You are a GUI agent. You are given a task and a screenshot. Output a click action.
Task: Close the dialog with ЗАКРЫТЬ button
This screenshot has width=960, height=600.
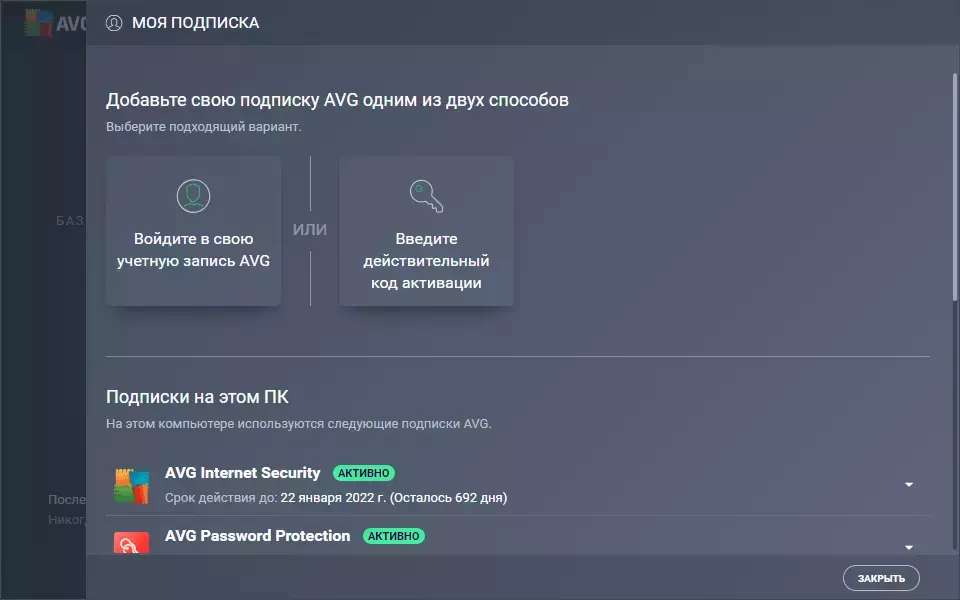881,578
